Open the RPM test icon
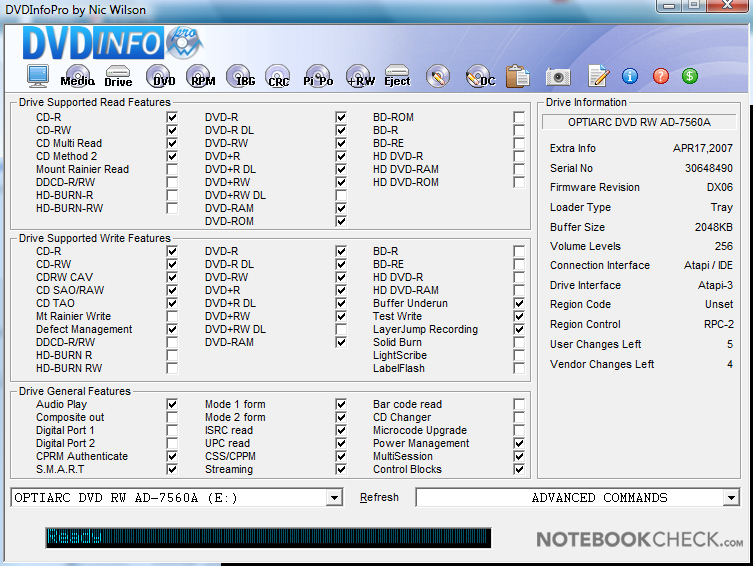Image resolution: width=753 pixels, height=566 pixels. click(x=201, y=76)
